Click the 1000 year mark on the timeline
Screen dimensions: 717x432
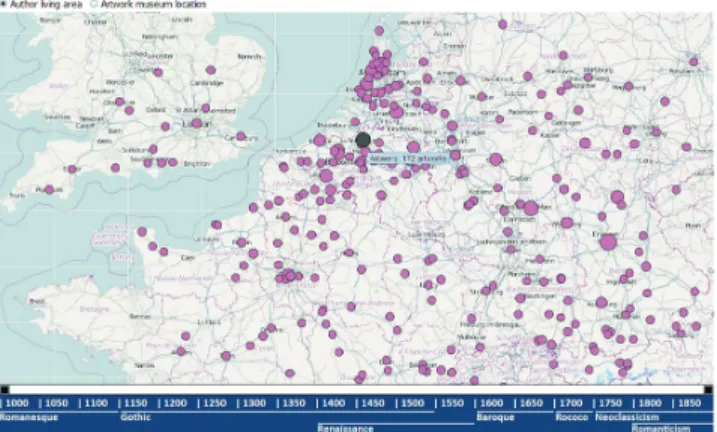coord(15,403)
